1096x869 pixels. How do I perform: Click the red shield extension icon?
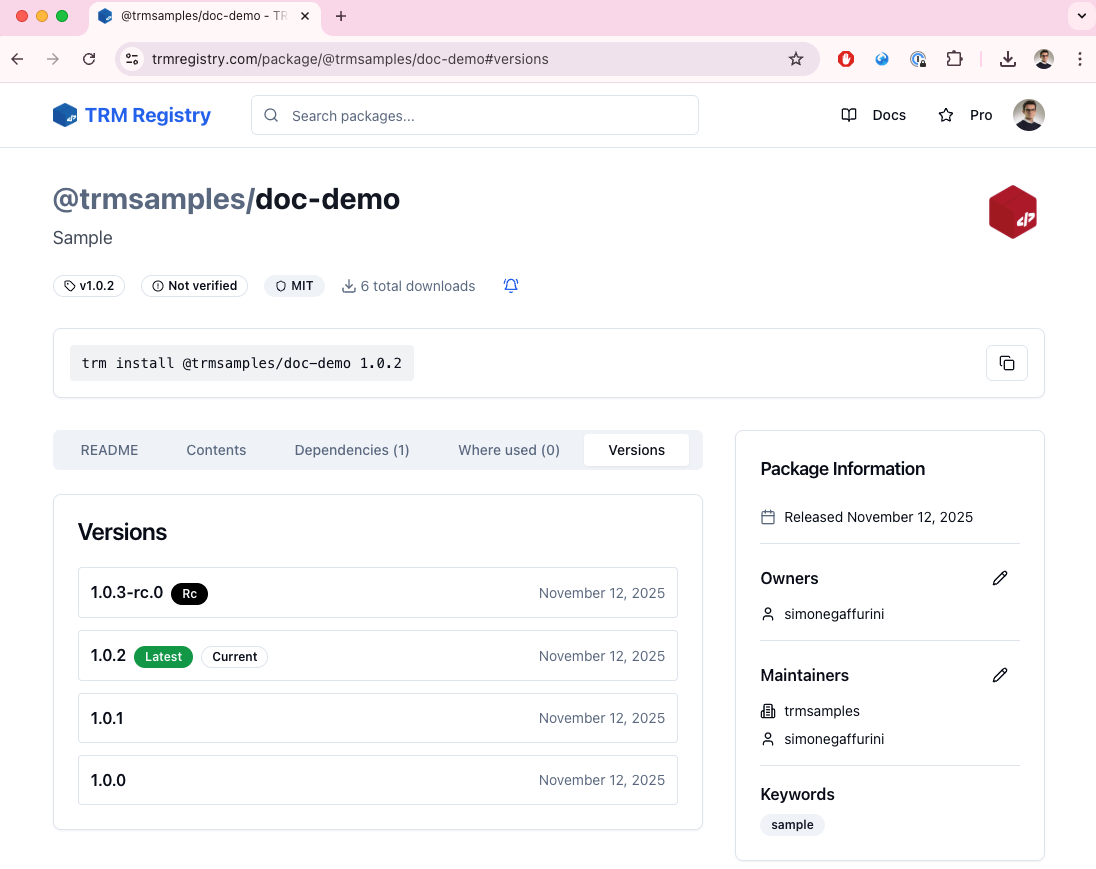(x=846, y=59)
